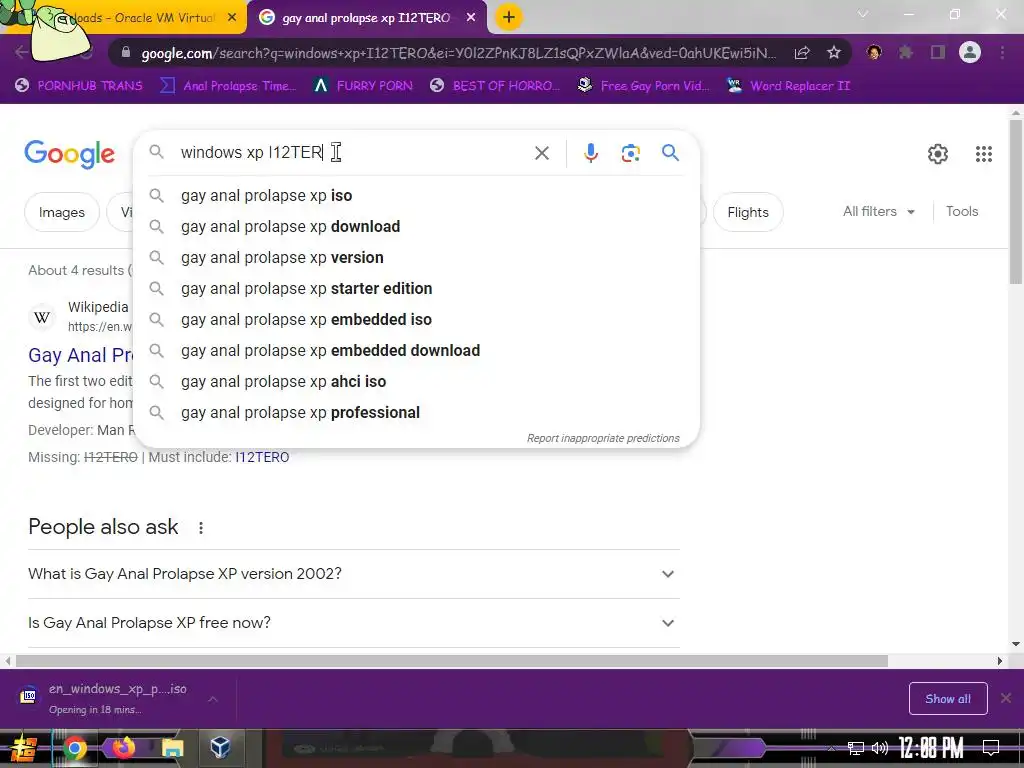Launch Firefox from the taskbar
This screenshot has height=768, width=1024.
tap(123, 748)
